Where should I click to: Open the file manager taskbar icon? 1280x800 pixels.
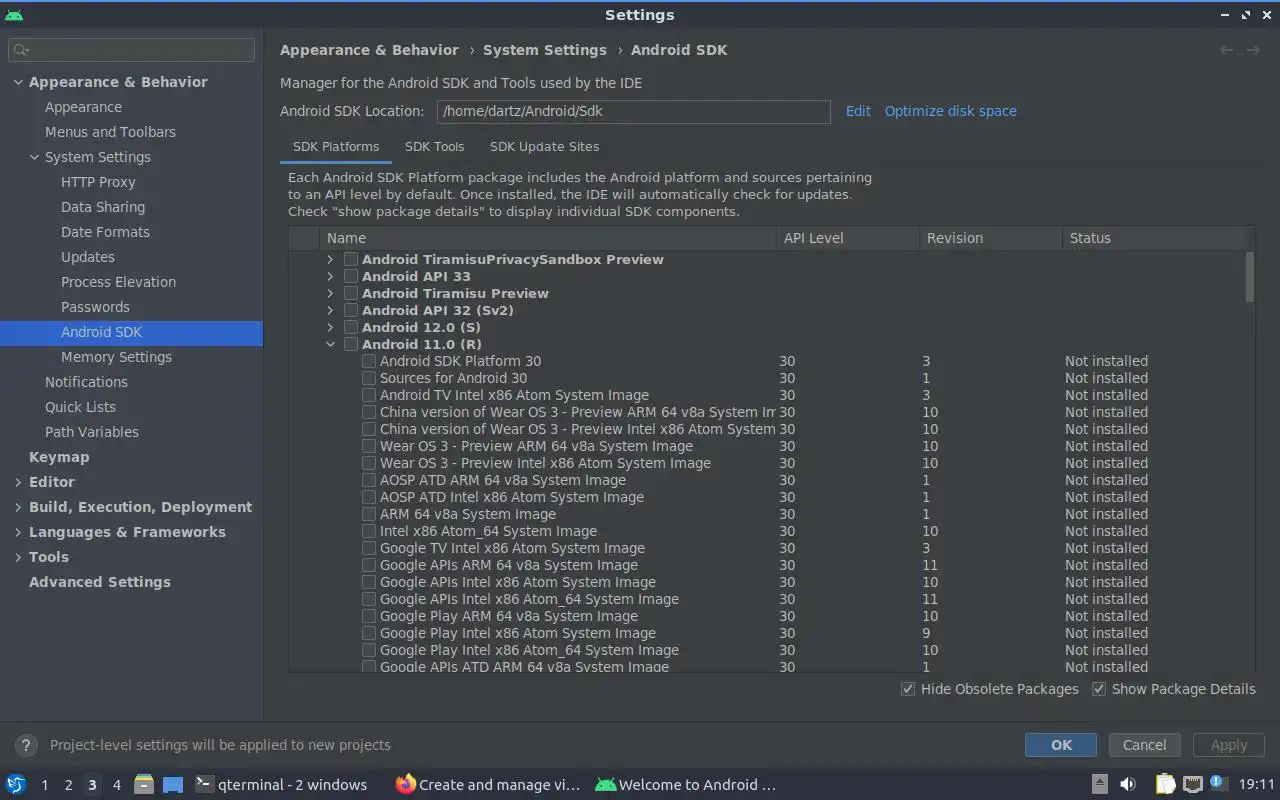[143, 784]
